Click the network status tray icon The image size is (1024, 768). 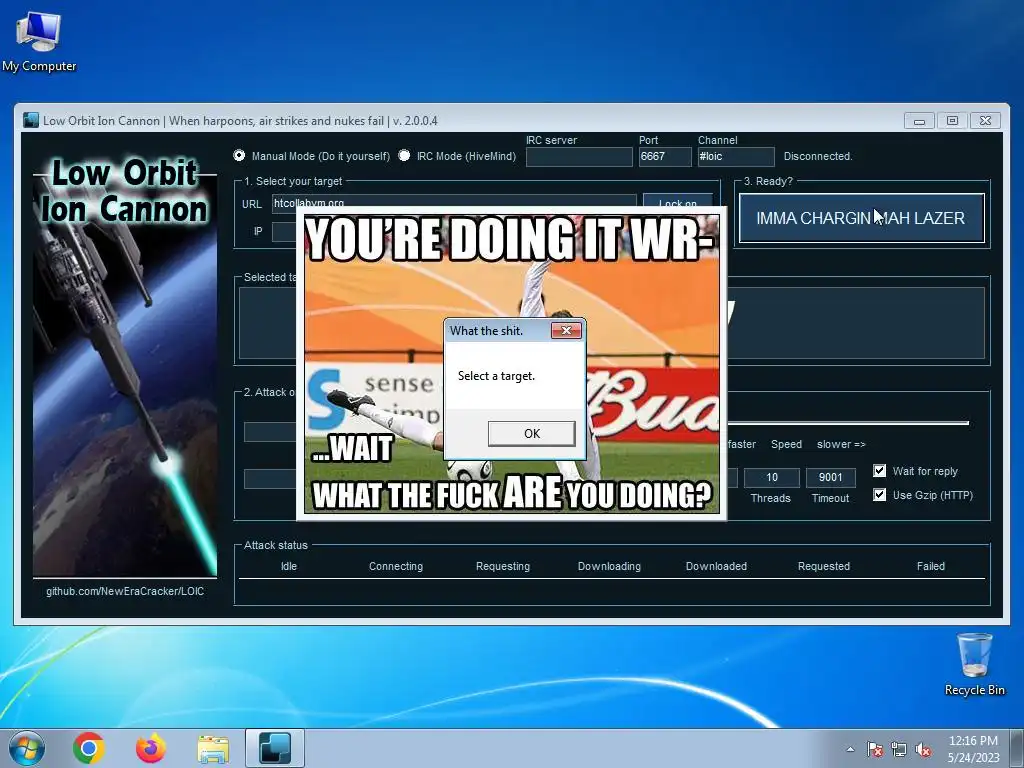tap(899, 749)
